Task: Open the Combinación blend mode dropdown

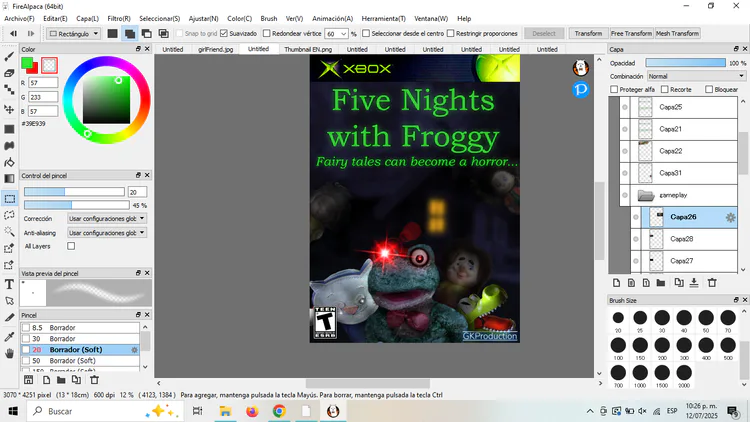Action: (696, 76)
